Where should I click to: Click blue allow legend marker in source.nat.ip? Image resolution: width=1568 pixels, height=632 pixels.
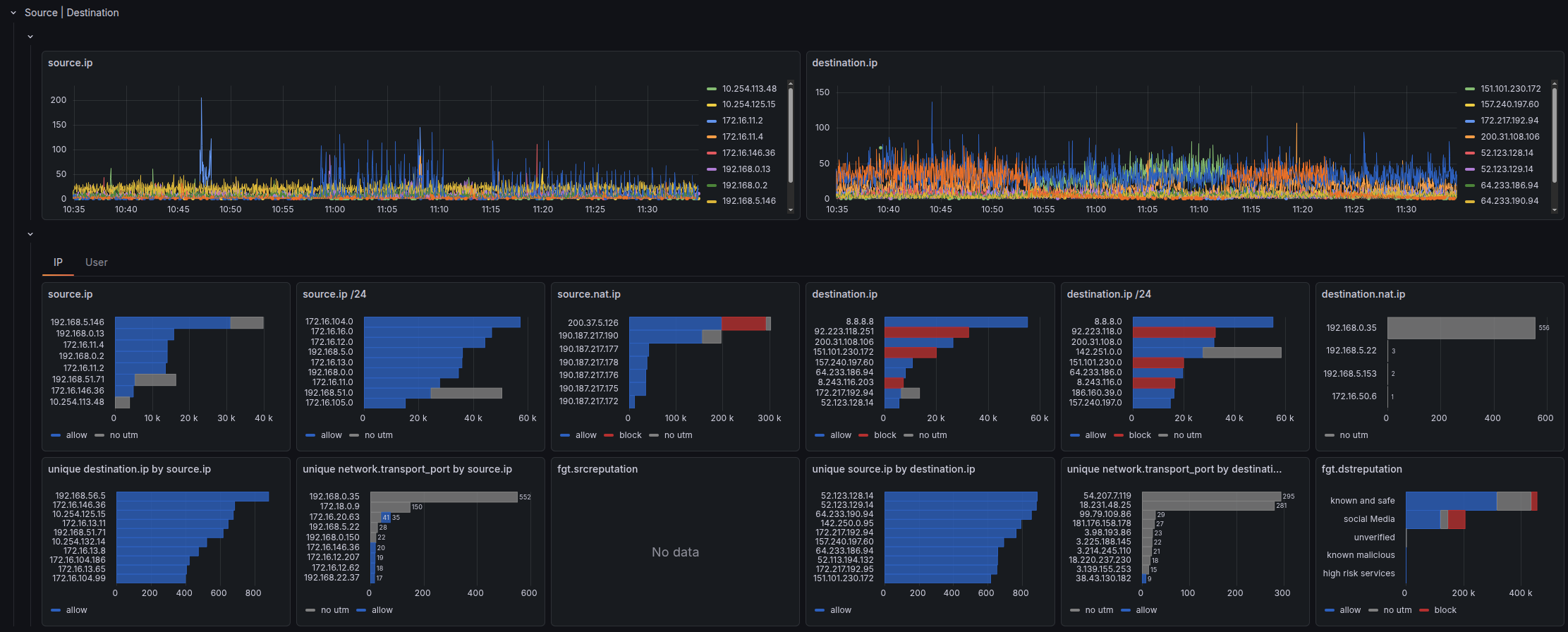(565, 435)
